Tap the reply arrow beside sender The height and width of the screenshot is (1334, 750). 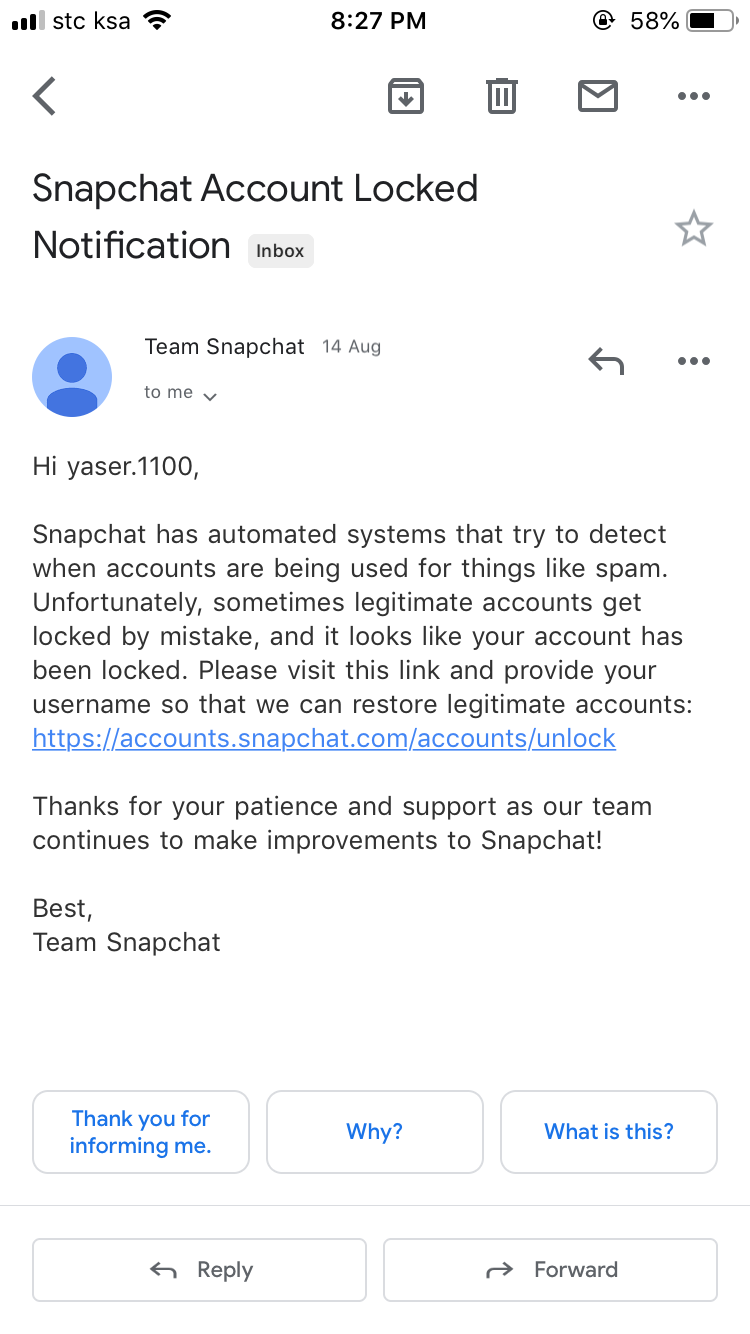[x=606, y=361]
